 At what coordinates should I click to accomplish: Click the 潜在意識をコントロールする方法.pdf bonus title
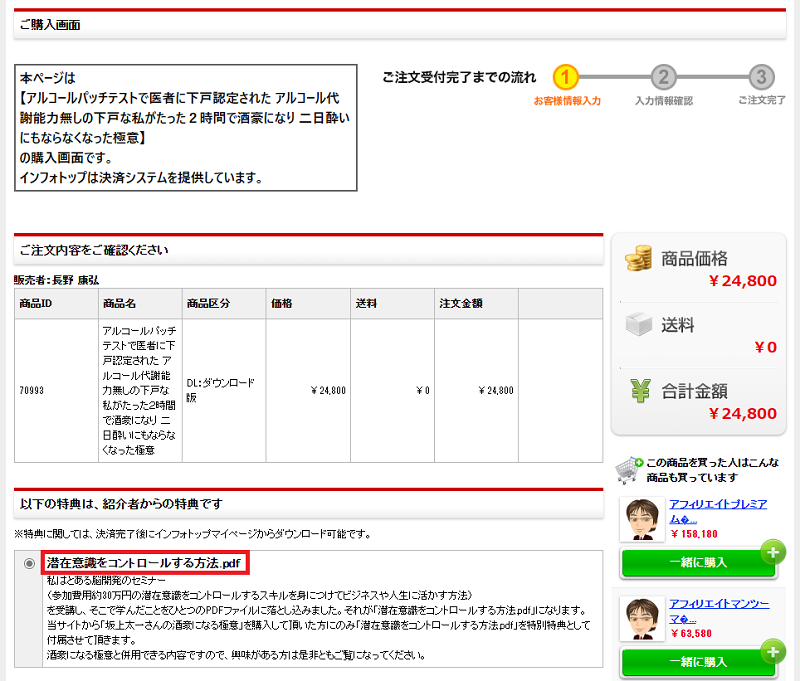tap(144, 563)
